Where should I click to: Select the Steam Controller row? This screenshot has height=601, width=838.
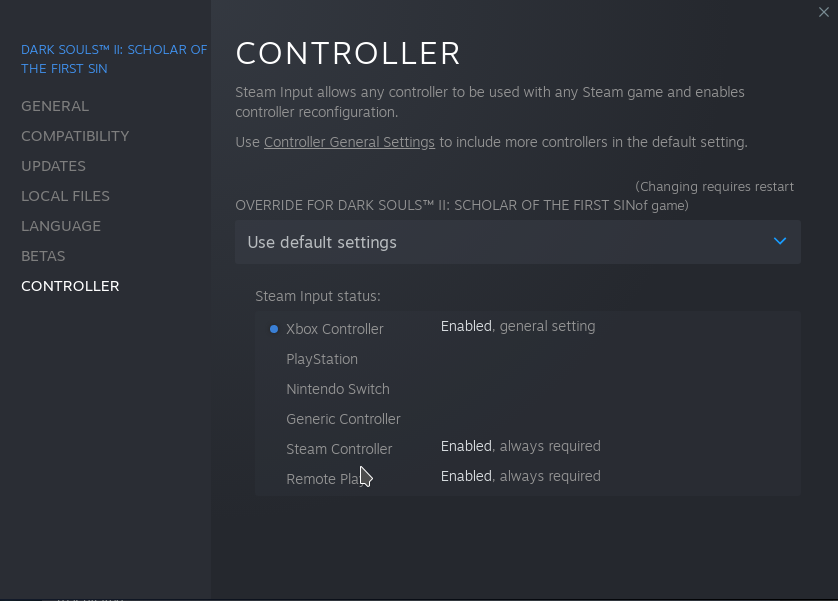point(339,449)
